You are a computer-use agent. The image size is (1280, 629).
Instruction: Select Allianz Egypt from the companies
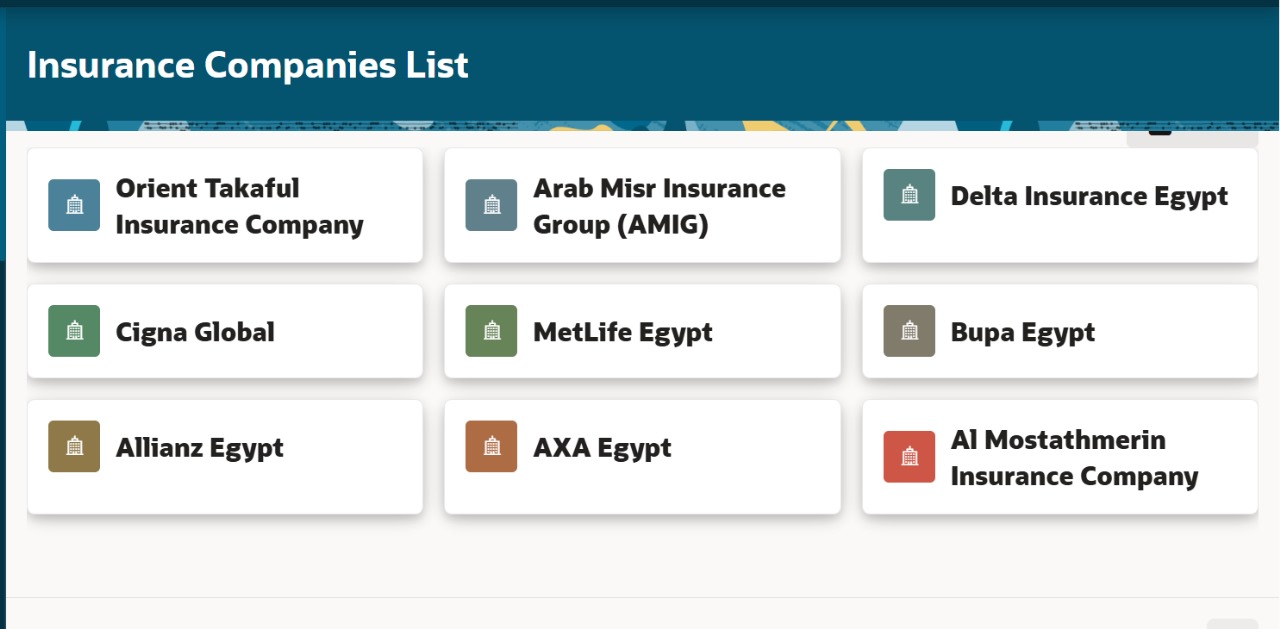[225, 456]
